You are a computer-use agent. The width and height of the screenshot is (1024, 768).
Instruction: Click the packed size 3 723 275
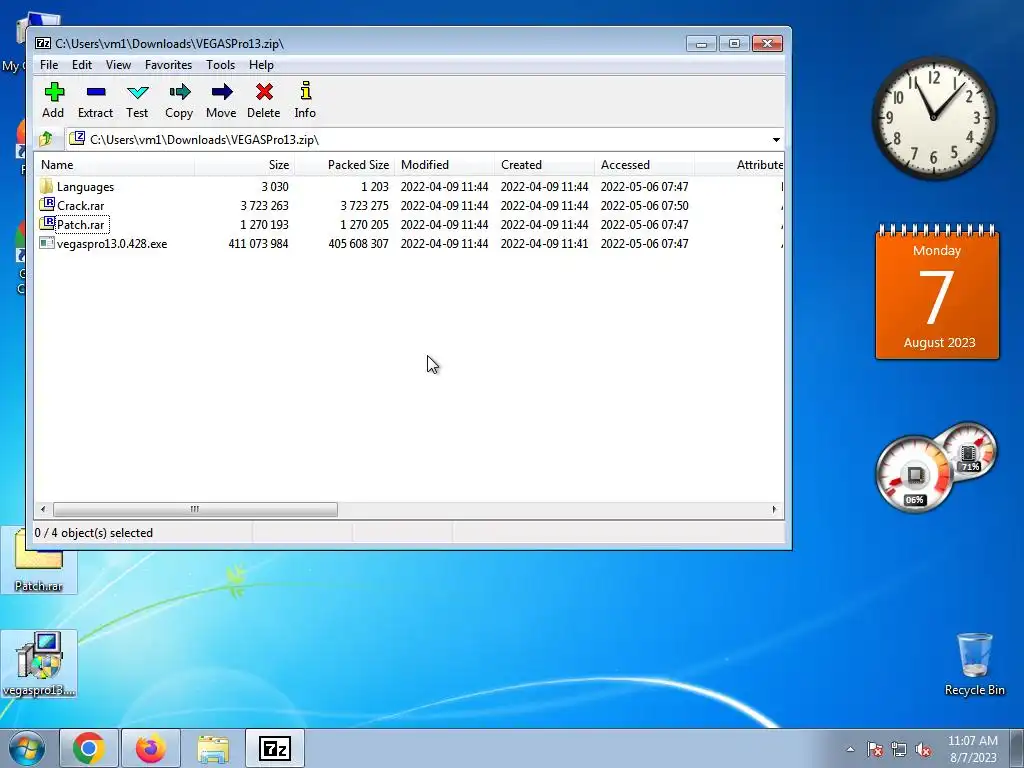tap(364, 206)
